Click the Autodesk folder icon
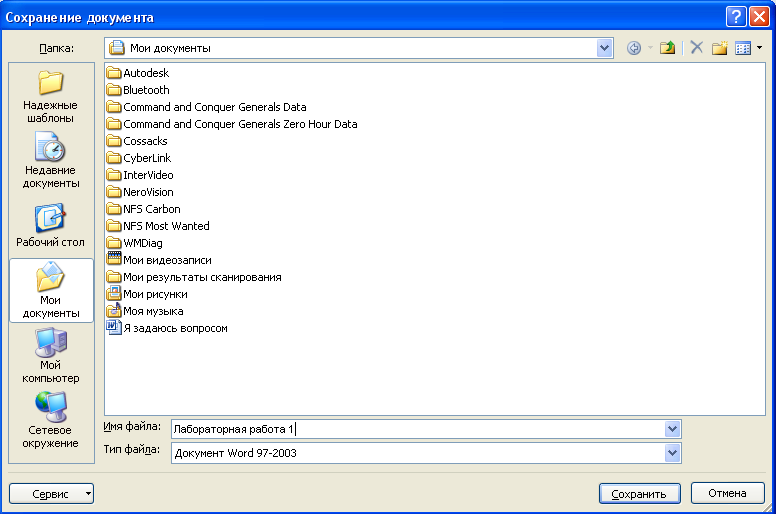 click(x=114, y=73)
